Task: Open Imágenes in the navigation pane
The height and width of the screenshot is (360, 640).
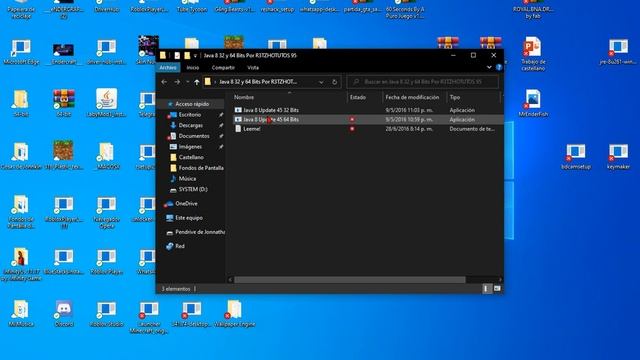Action: coord(190,147)
